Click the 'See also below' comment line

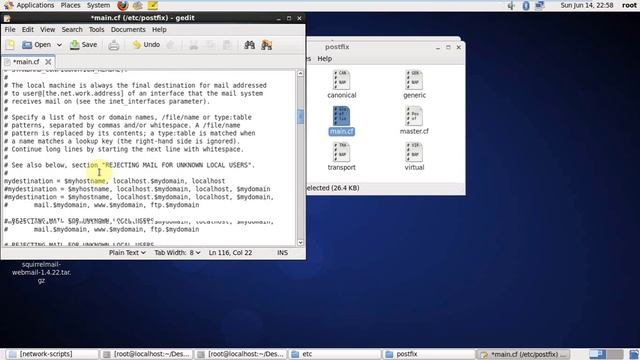(x=129, y=165)
